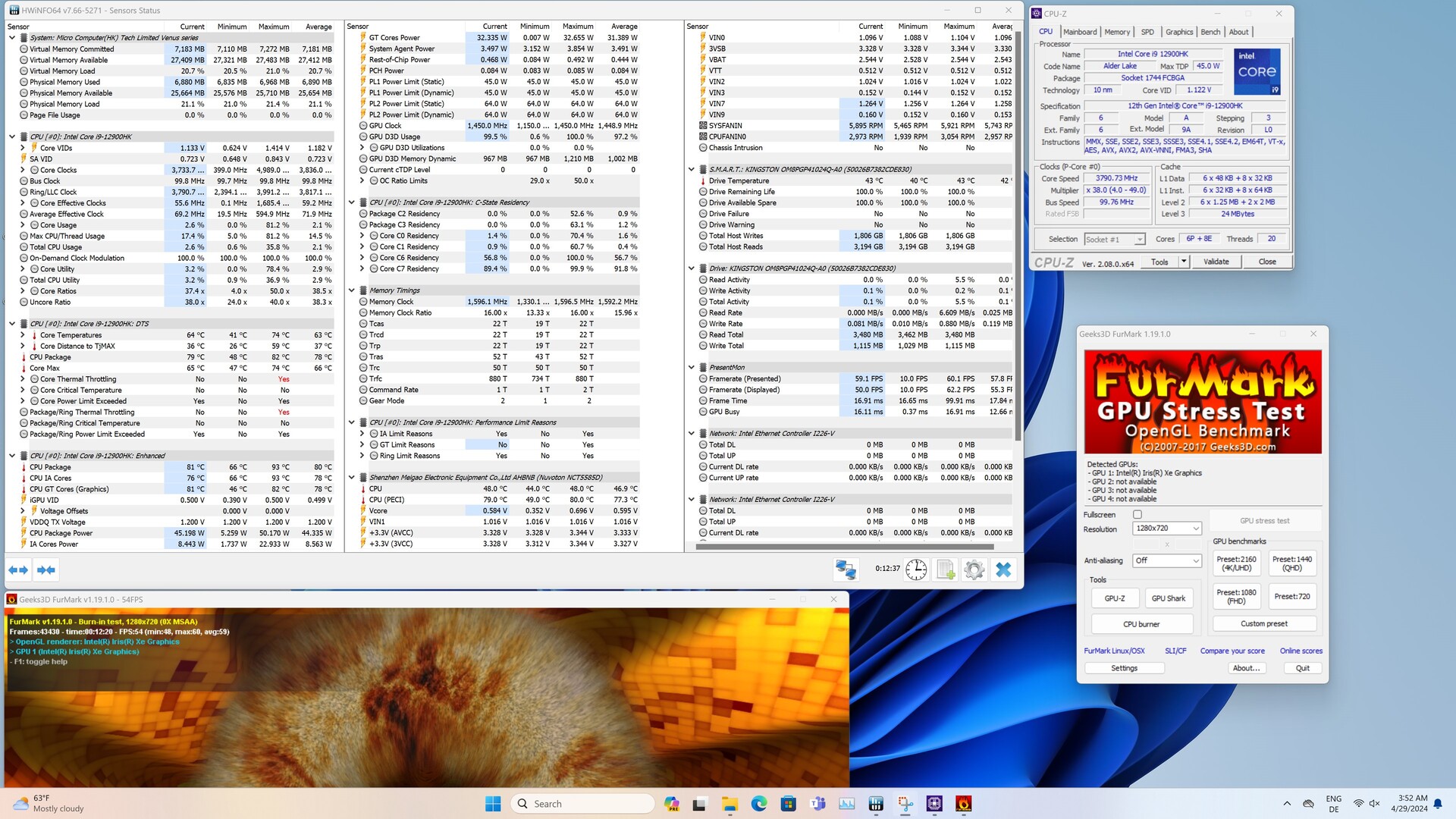The width and height of the screenshot is (1456, 819).
Task: Click the notification bell in the system tray
Action: [x=1438, y=804]
